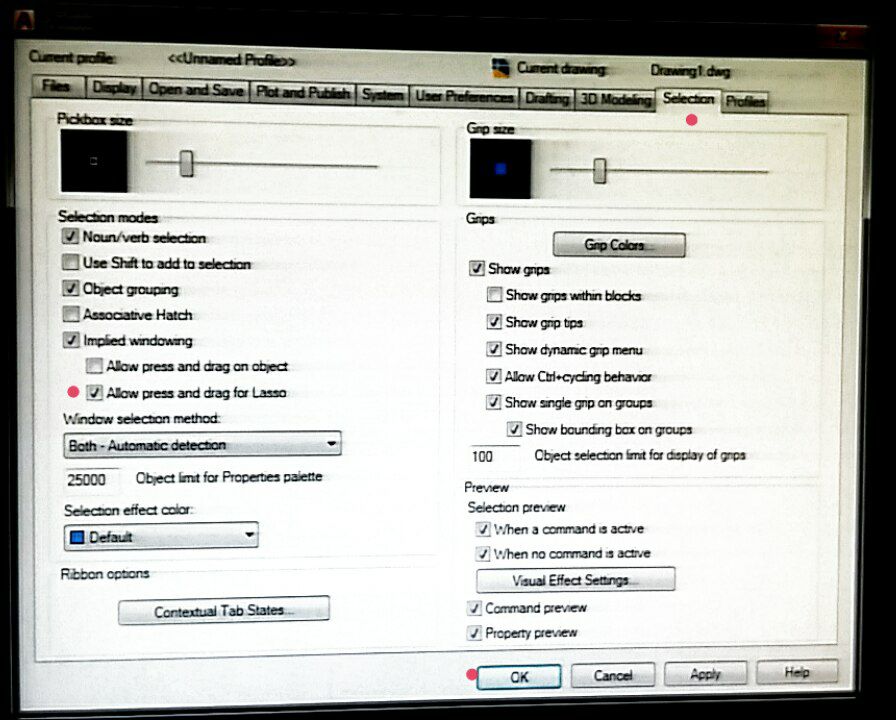The image size is (896, 720).
Task: Click the Current drawing icon
Action: (501, 67)
